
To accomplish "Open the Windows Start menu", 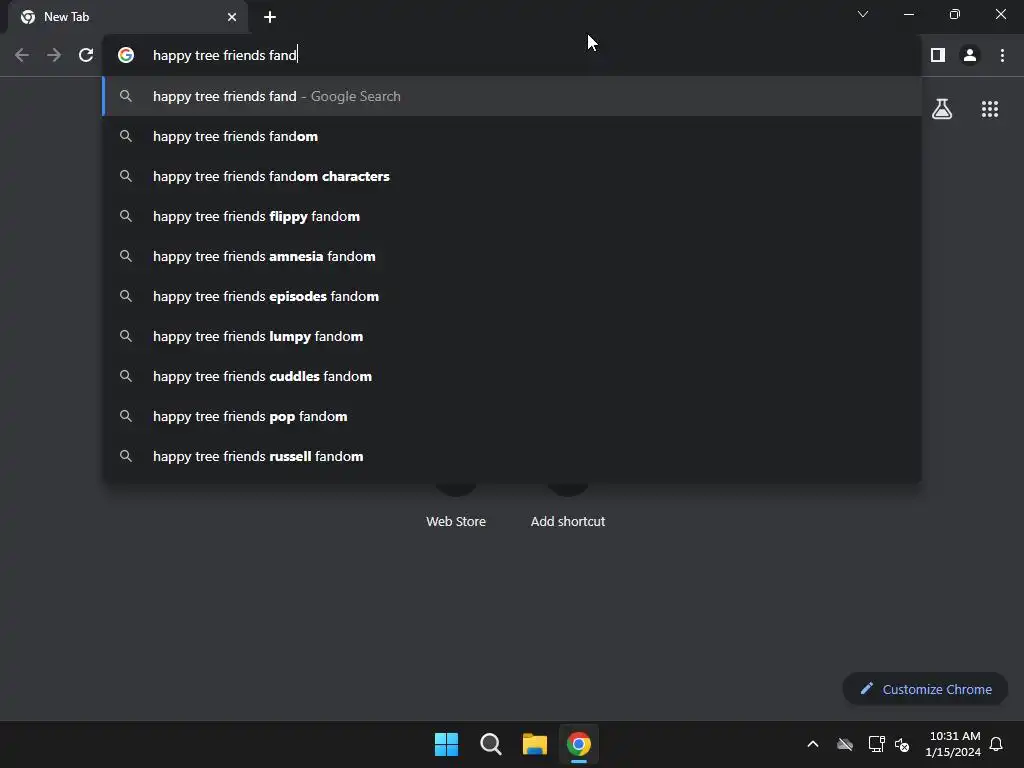I will (447, 744).
